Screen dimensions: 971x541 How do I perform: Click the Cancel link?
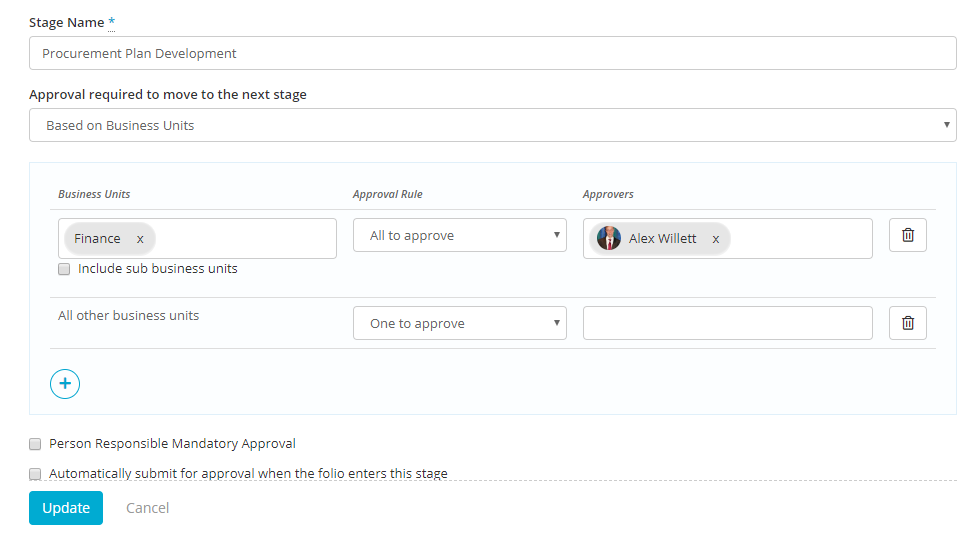tap(147, 508)
